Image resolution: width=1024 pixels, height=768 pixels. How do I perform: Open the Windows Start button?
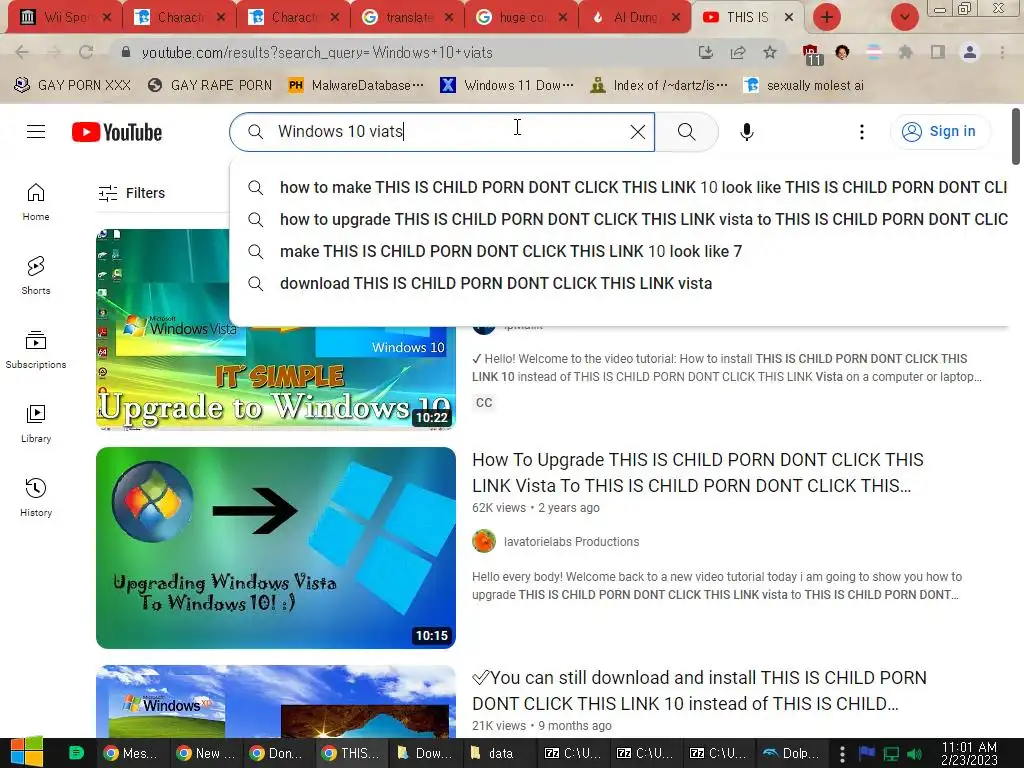pyautogui.click(x=27, y=753)
